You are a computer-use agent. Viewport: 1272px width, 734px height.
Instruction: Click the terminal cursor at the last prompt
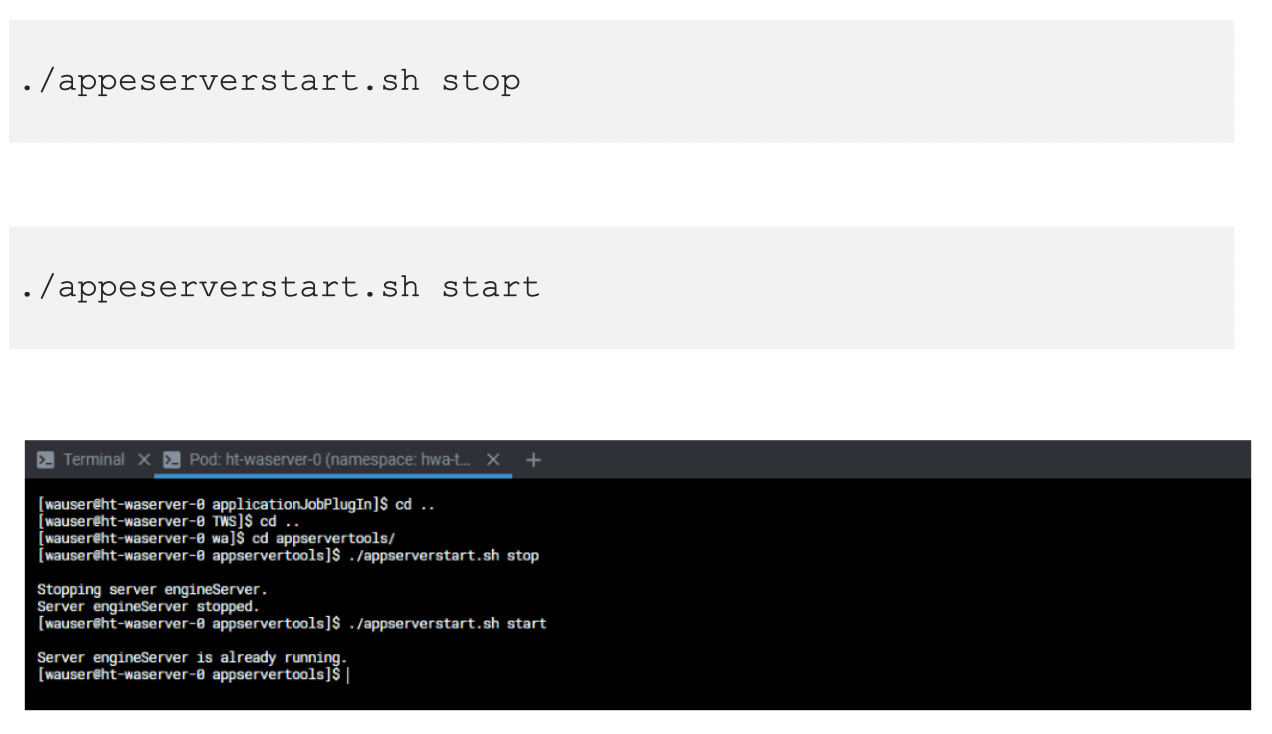click(348, 675)
